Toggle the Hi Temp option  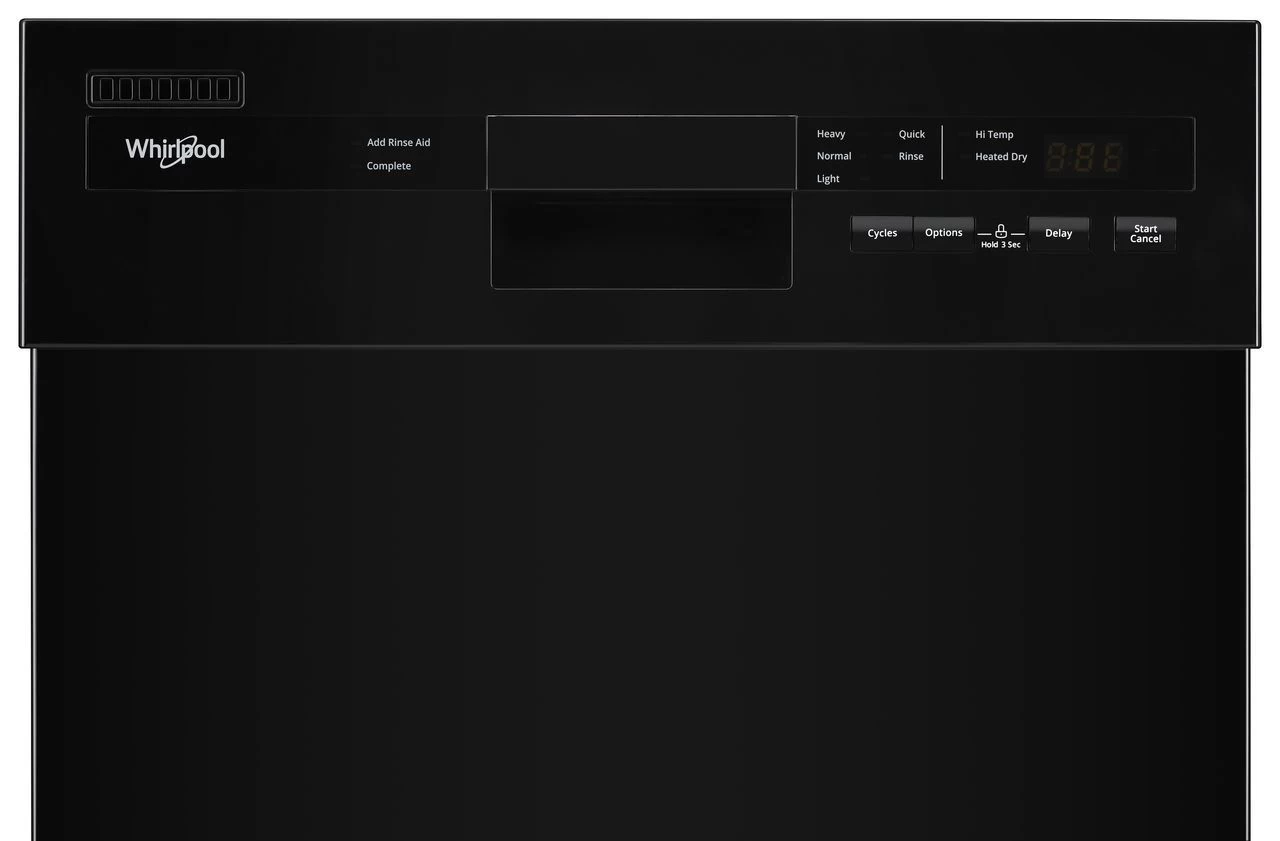[x=993, y=134]
